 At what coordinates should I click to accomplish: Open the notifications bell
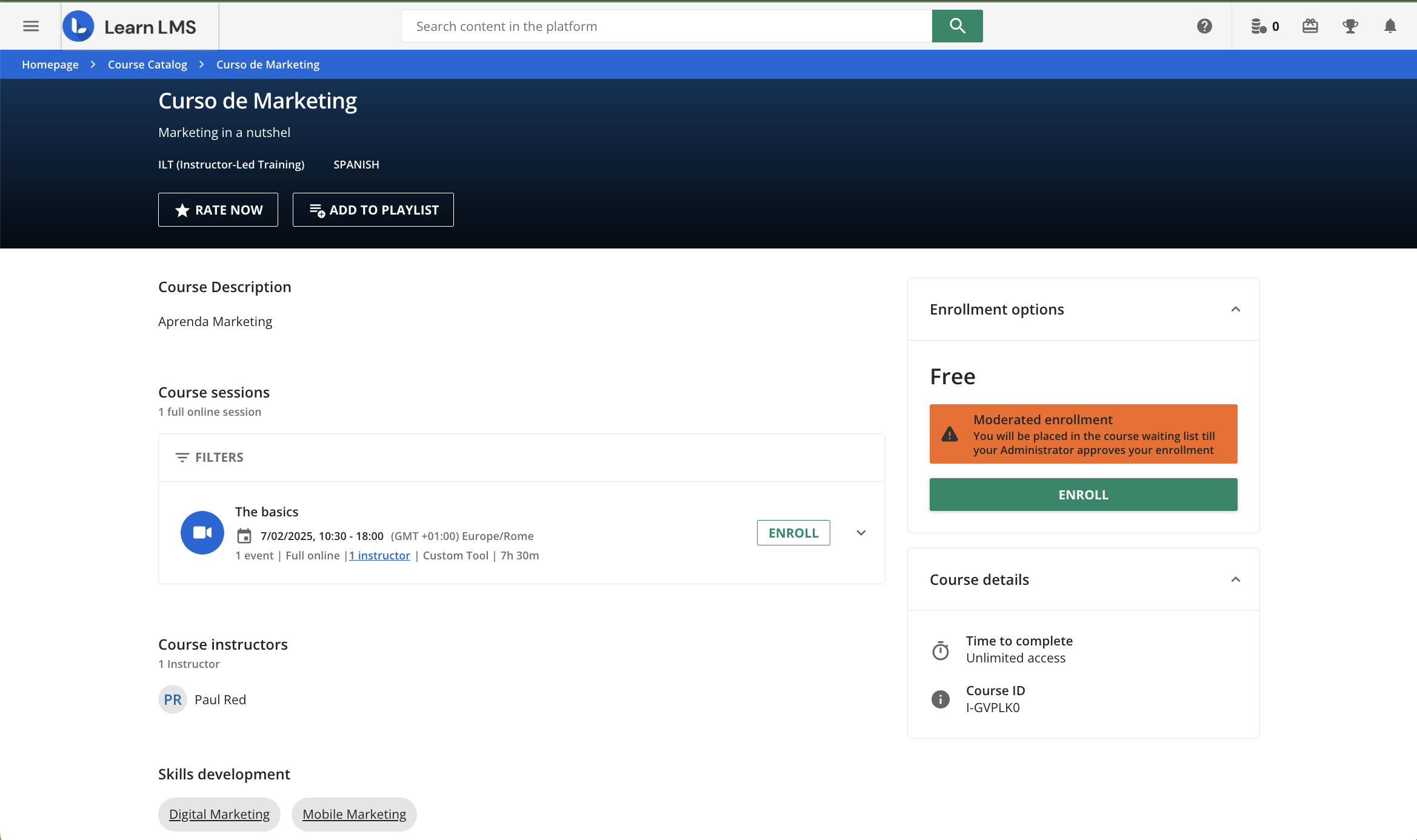1390,26
